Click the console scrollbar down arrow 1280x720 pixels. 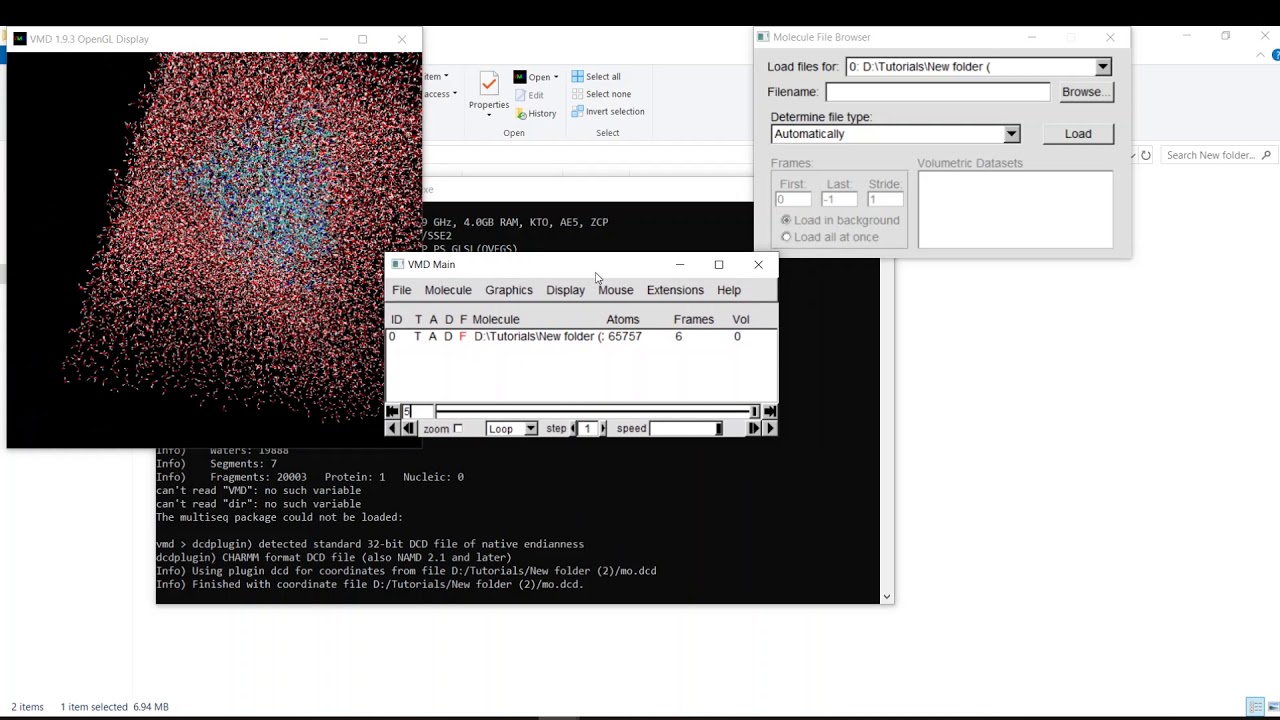(886, 597)
